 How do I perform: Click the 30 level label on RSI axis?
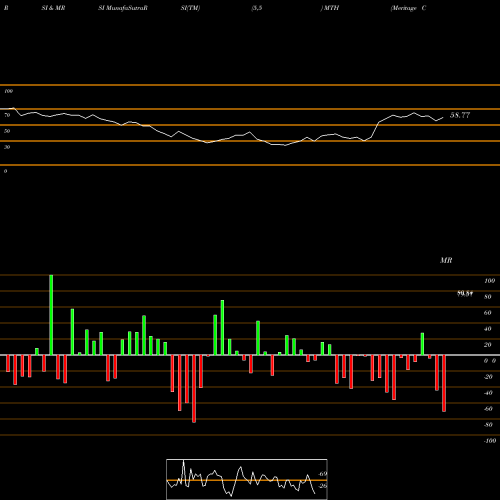tap(7, 147)
